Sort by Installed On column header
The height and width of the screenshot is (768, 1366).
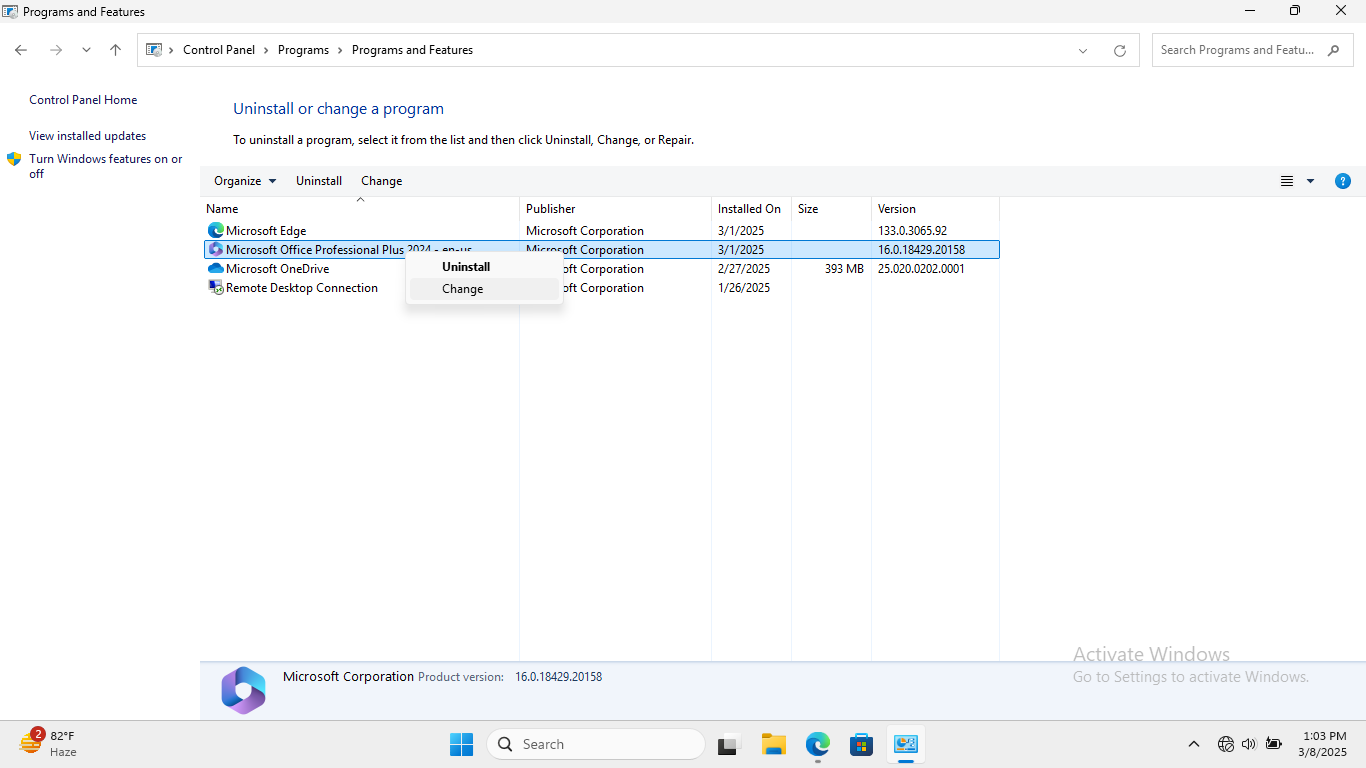coord(751,209)
